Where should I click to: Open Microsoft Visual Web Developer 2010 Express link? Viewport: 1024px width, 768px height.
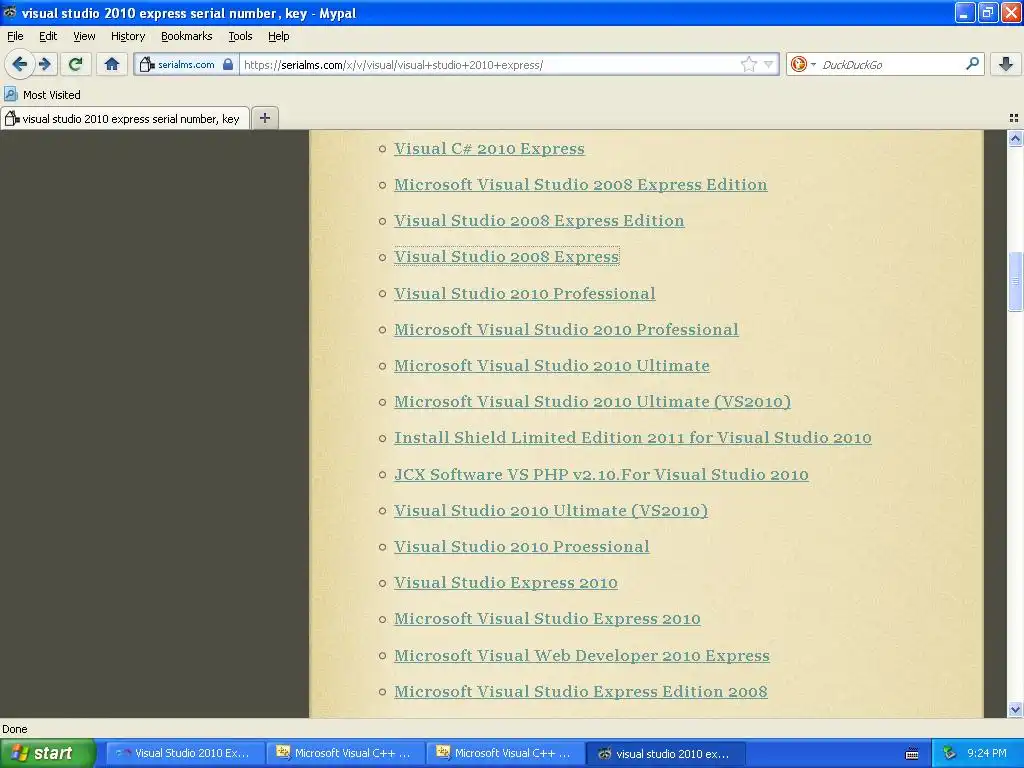tap(582, 656)
